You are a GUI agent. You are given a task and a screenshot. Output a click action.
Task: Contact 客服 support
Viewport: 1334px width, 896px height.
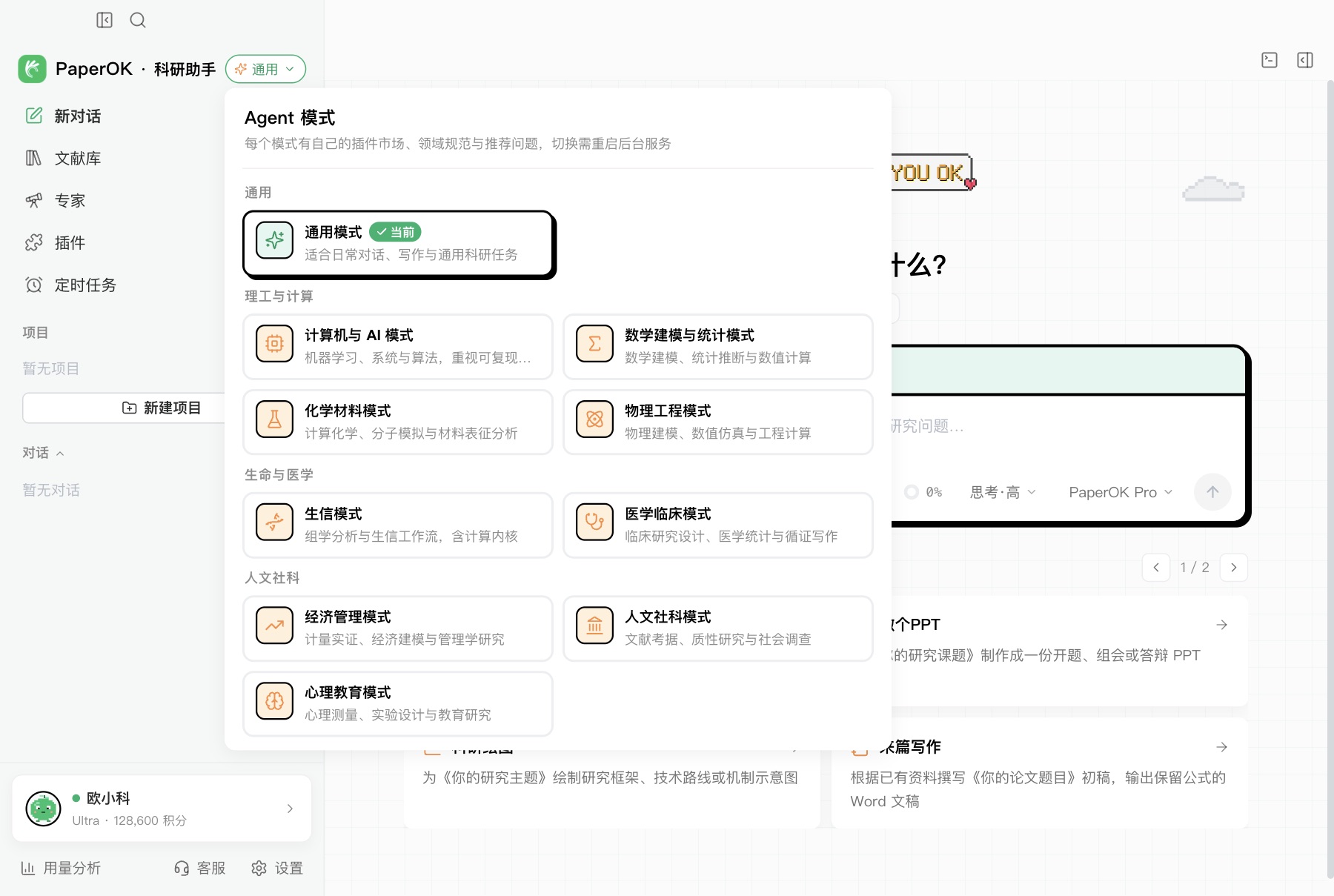click(x=200, y=868)
